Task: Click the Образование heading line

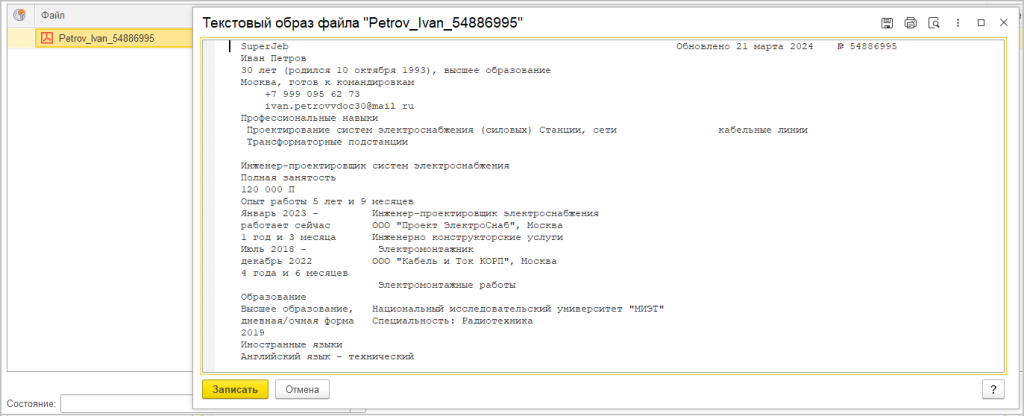Action: (274, 296)
